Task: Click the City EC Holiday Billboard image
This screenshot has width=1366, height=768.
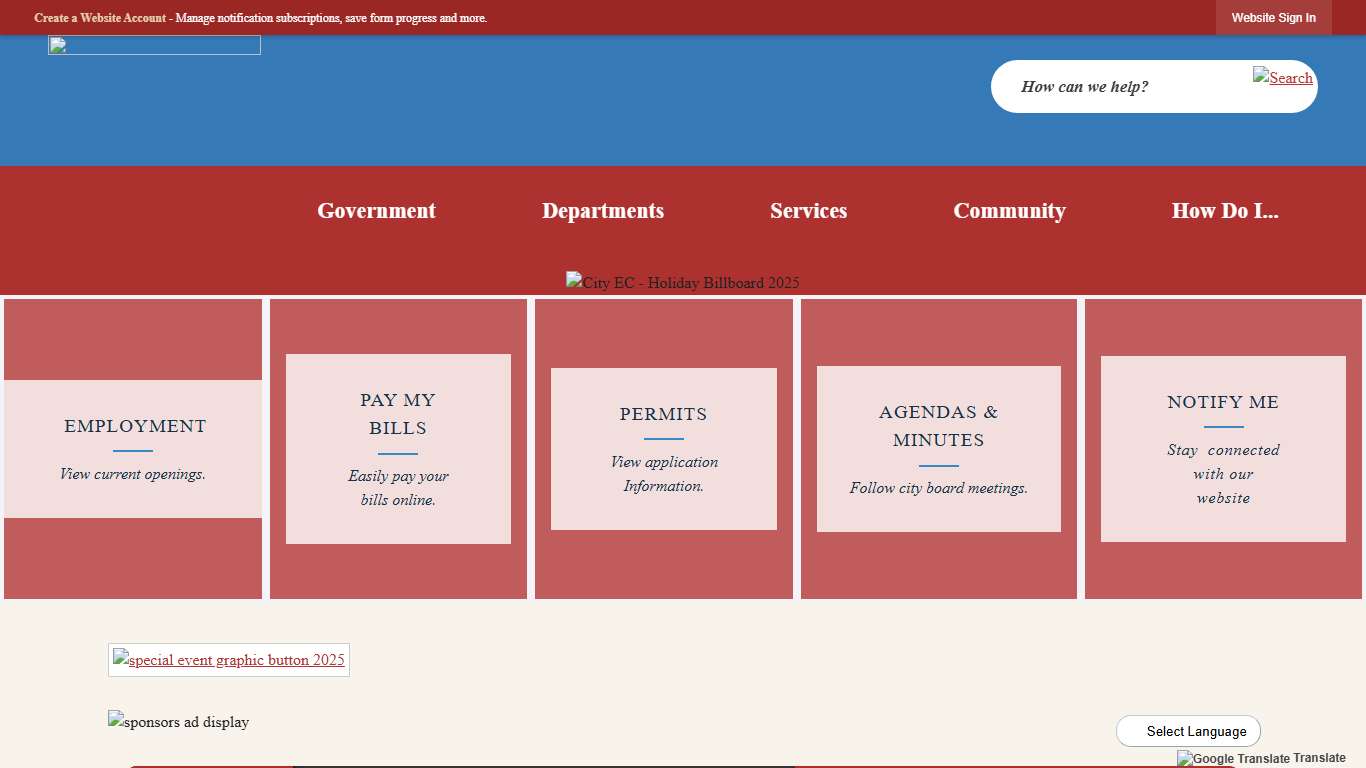Action: click(682, 282)
